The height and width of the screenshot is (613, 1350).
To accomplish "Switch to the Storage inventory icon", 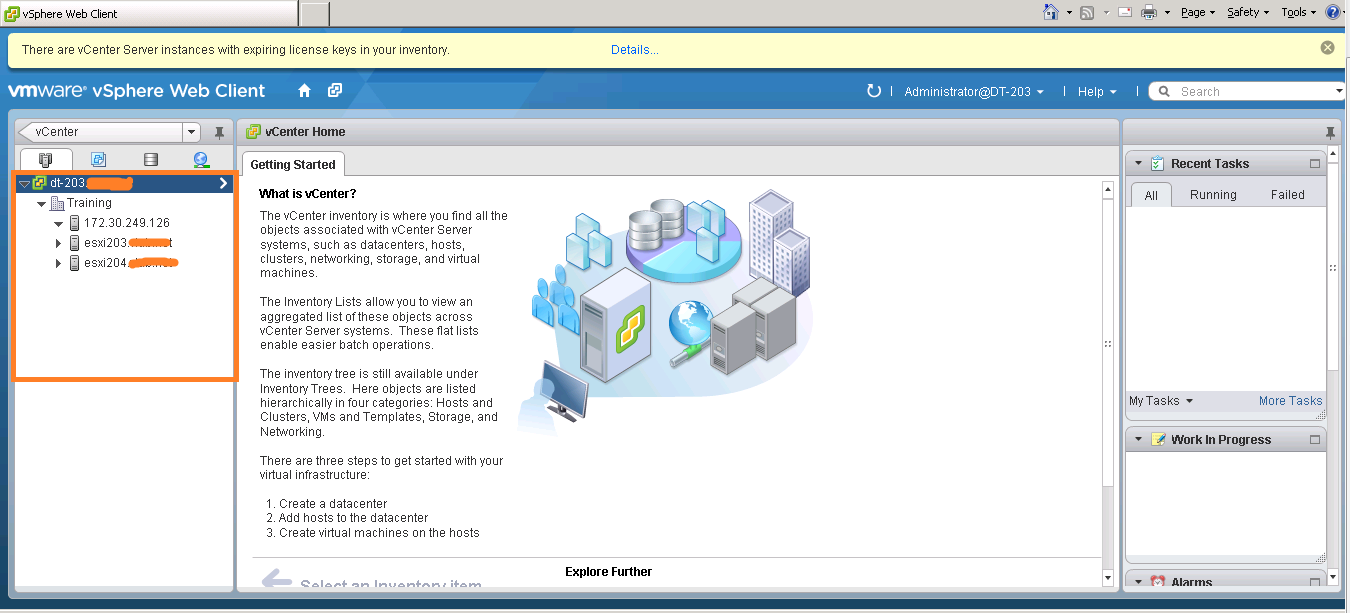I will click(151, 159).
